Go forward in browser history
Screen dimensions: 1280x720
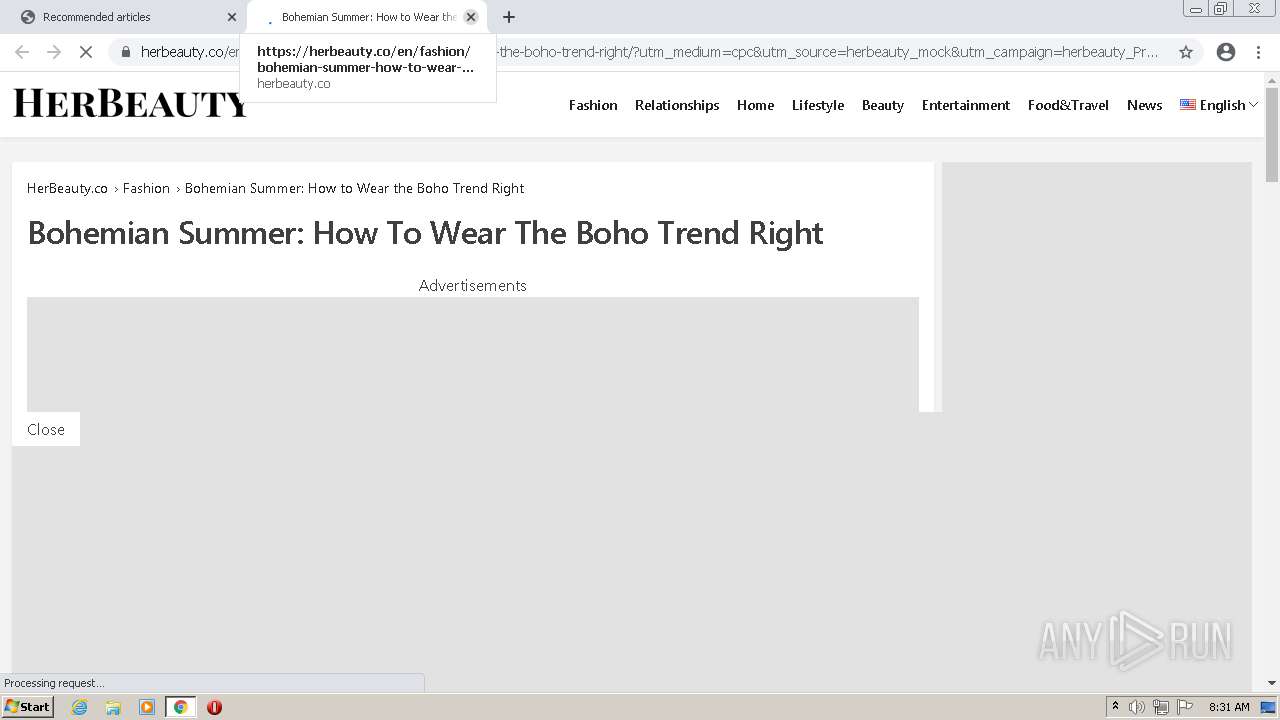coord(54,52)
